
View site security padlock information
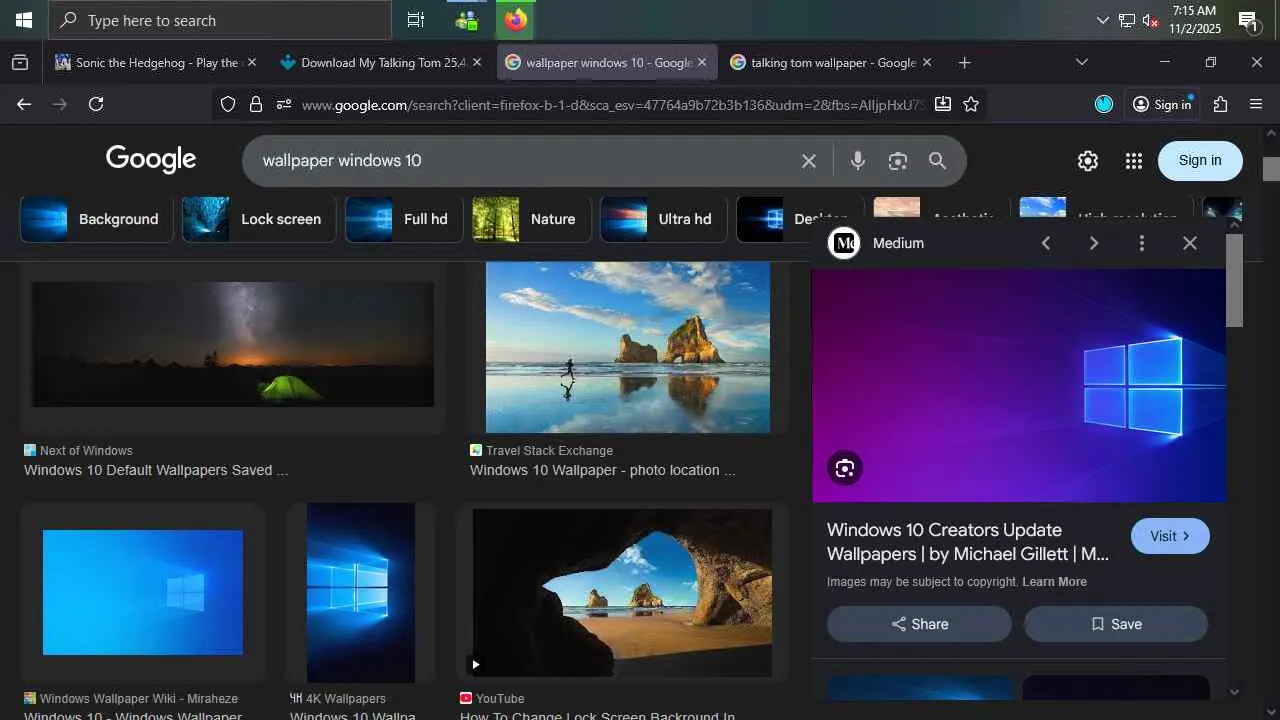click(256, 104)
